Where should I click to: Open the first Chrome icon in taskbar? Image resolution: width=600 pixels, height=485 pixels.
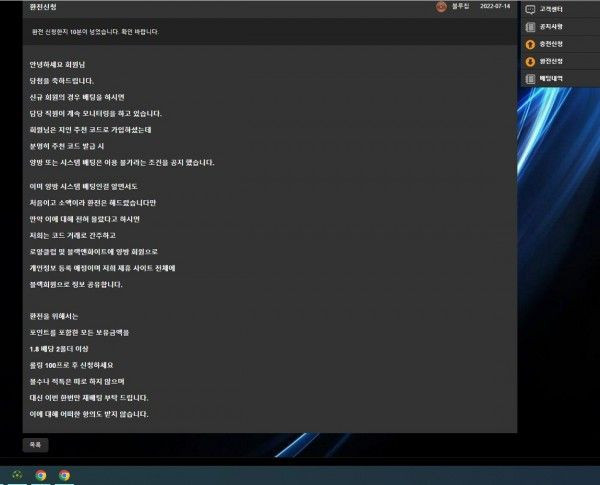41,475
